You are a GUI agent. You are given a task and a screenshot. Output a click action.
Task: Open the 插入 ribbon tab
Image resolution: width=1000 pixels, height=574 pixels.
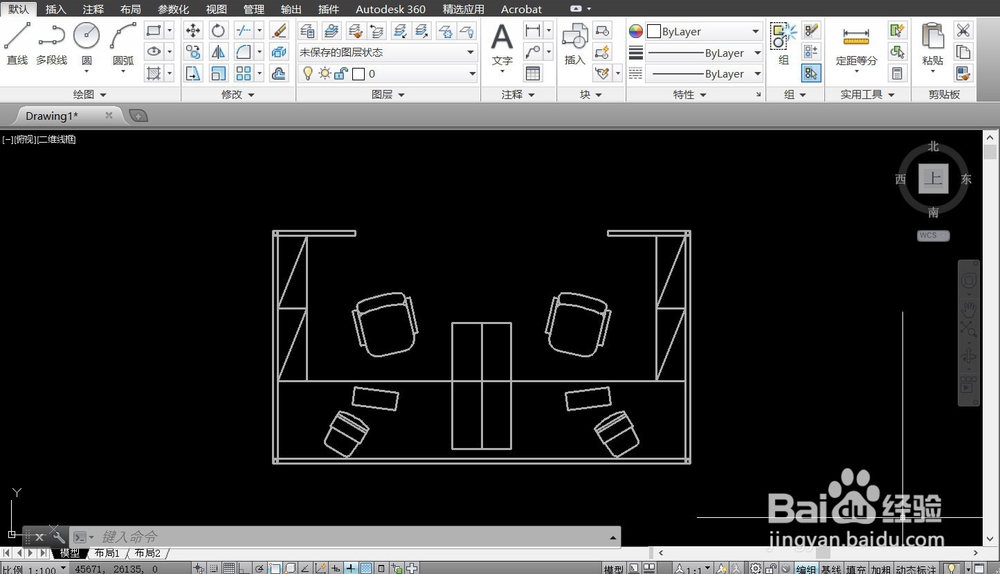pyautogui.click(x=55, y=9)
